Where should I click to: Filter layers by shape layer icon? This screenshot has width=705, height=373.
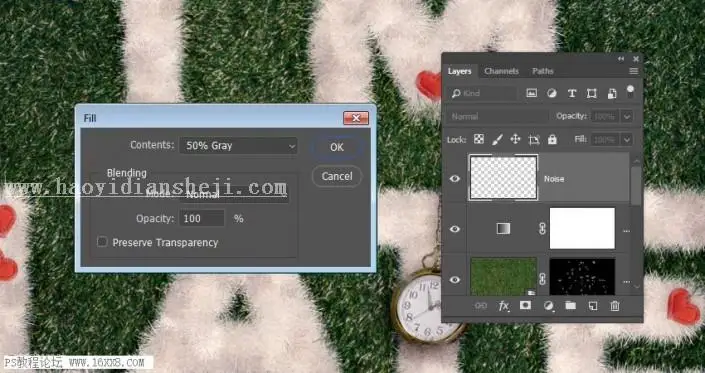click(x=592, y=93)
